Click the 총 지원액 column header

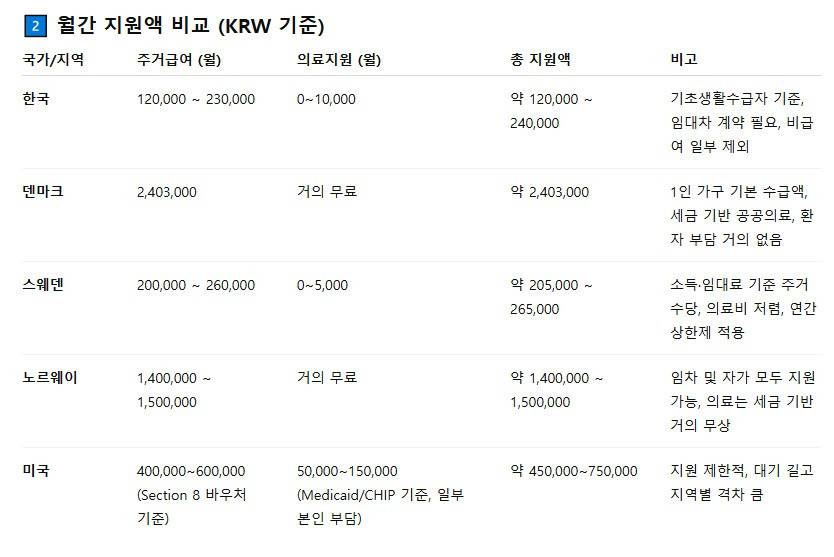[540, 59]
